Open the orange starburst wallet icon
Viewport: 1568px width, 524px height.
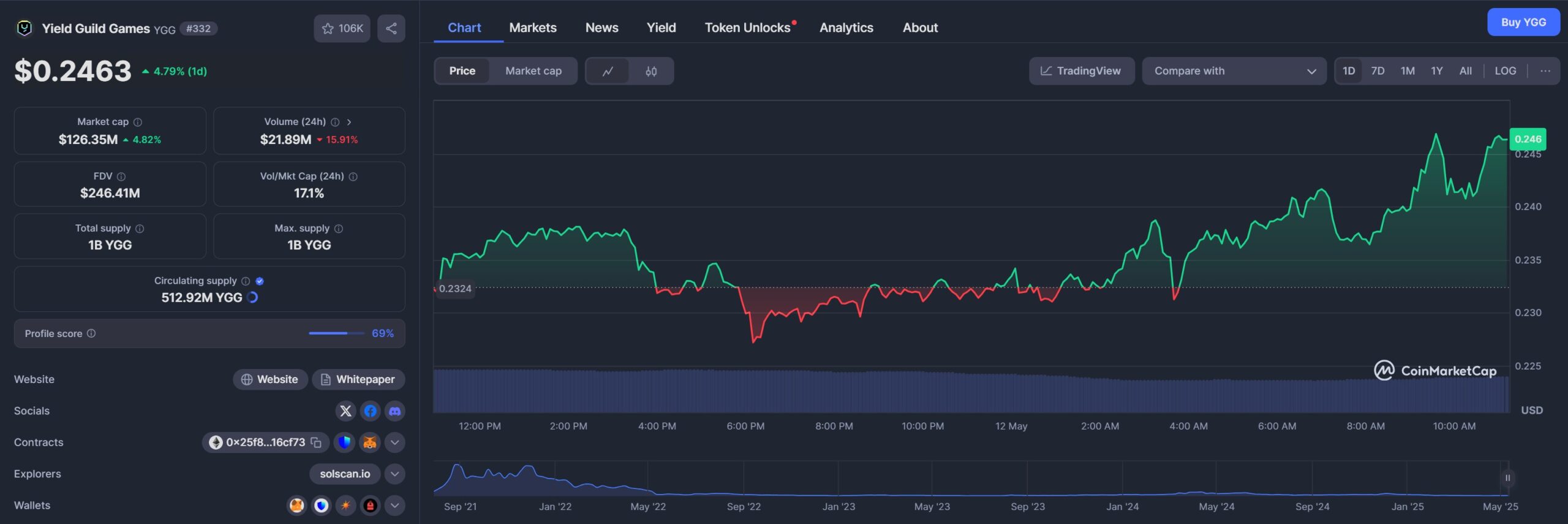(345, 506)
